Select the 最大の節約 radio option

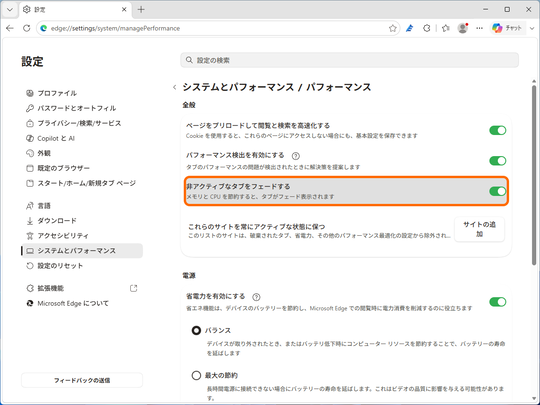pos(196,375)
